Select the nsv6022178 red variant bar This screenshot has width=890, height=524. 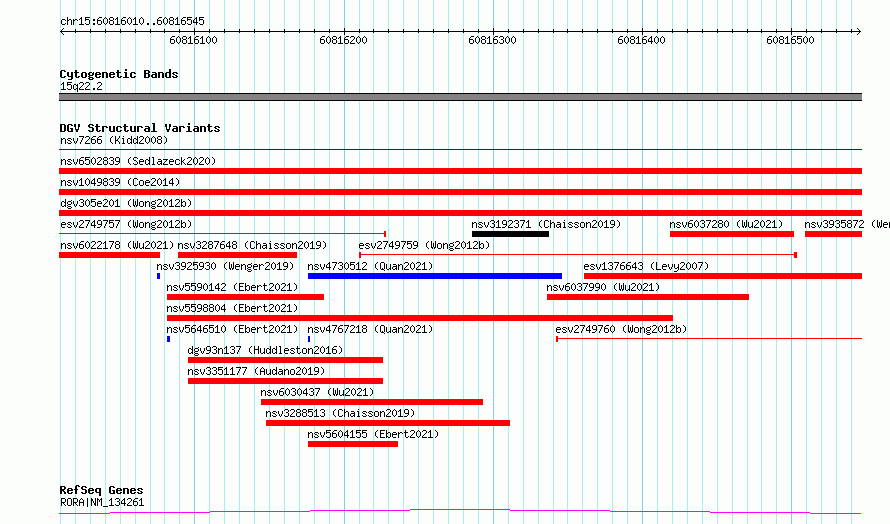pyautogui.click(x=110, y=255)
